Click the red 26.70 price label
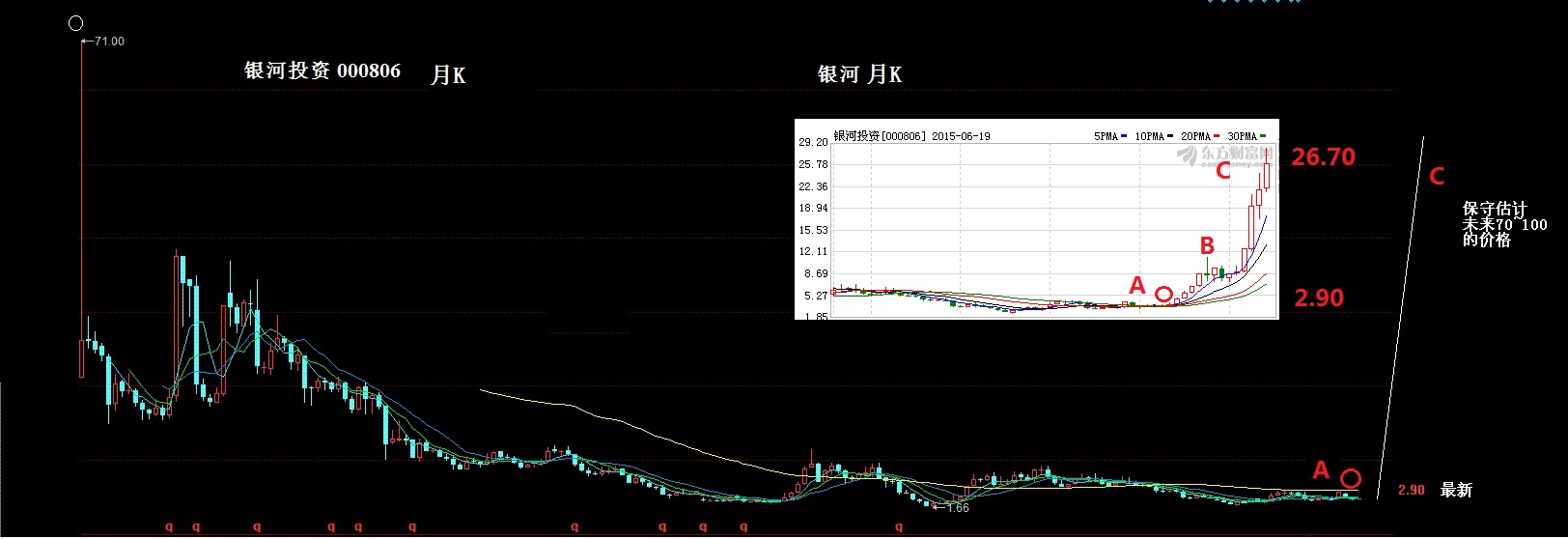 pyautogui.click(x=1324, y=156)
